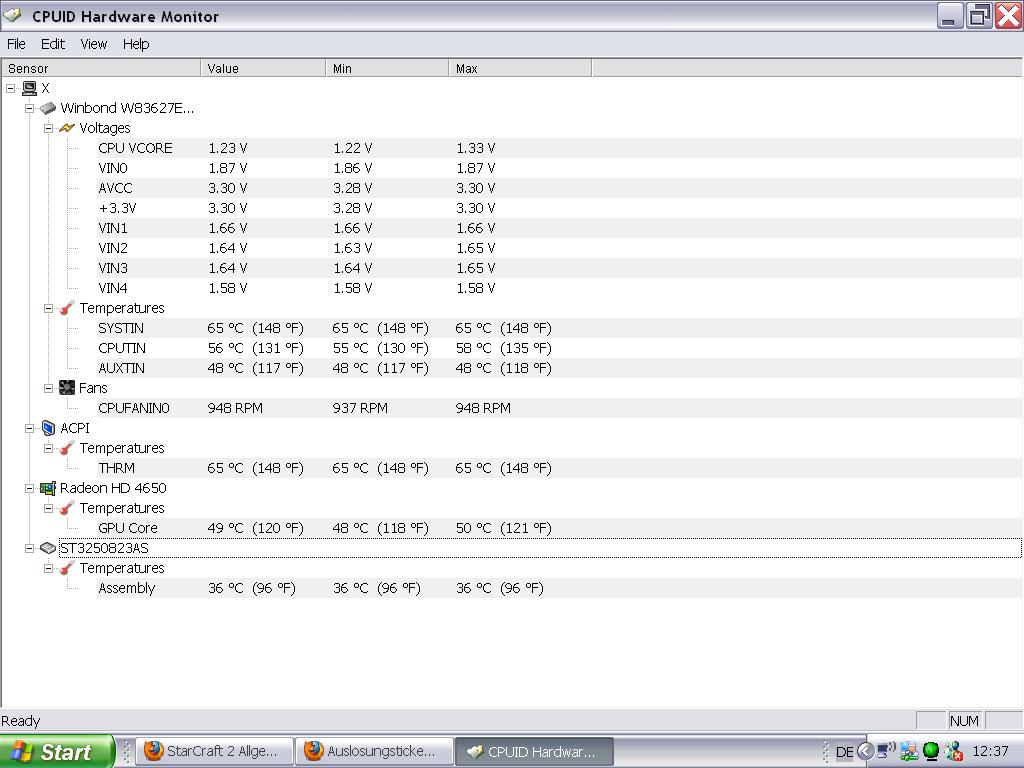Click thermometer icon under Radeon HD 4650

tap(67, 508)
